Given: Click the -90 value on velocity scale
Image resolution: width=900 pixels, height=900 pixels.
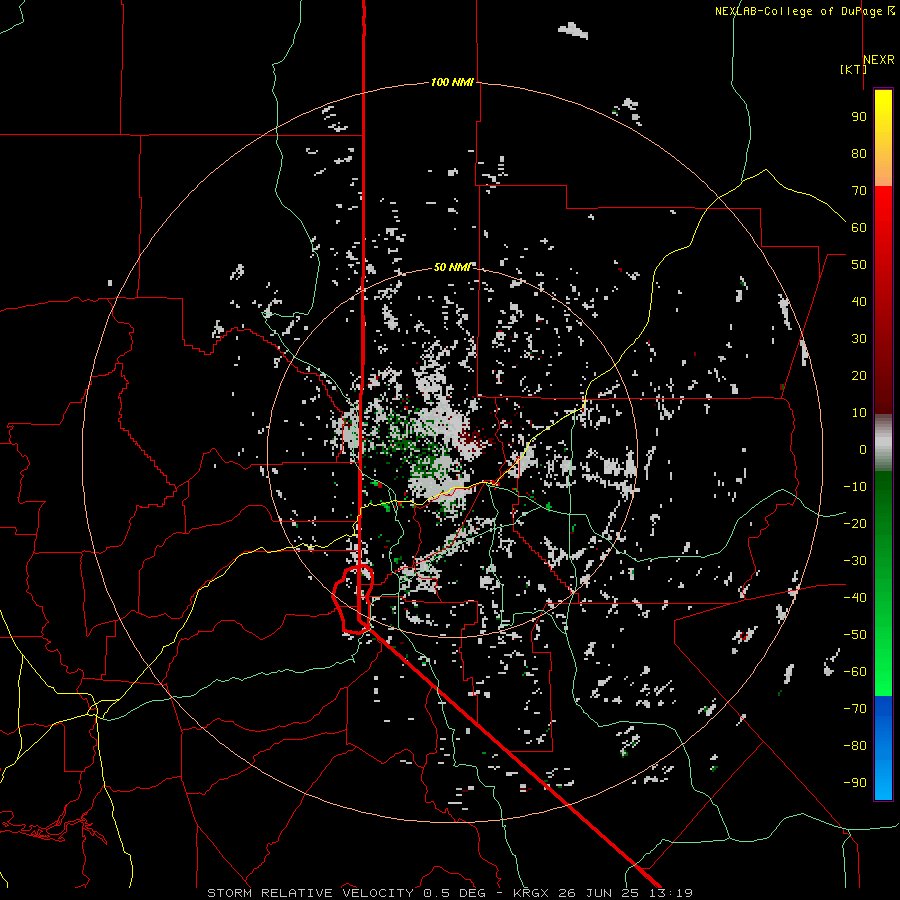Looking at the screenshot, I should [x=855, y=782].
